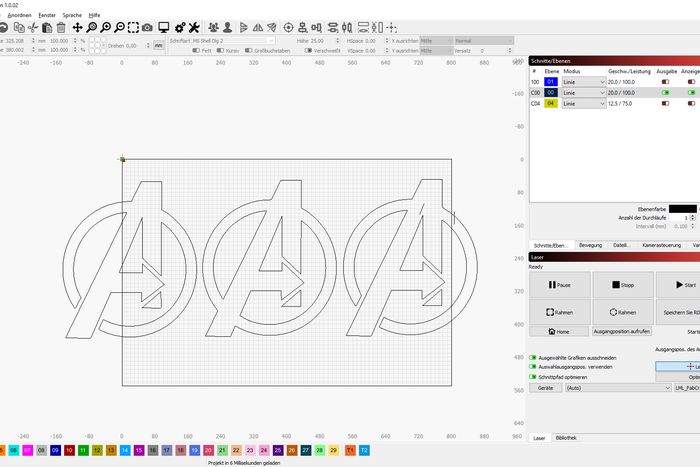Disable Ausgewählte Grafiken ausschneiden toggle

[x=533, y=358]
